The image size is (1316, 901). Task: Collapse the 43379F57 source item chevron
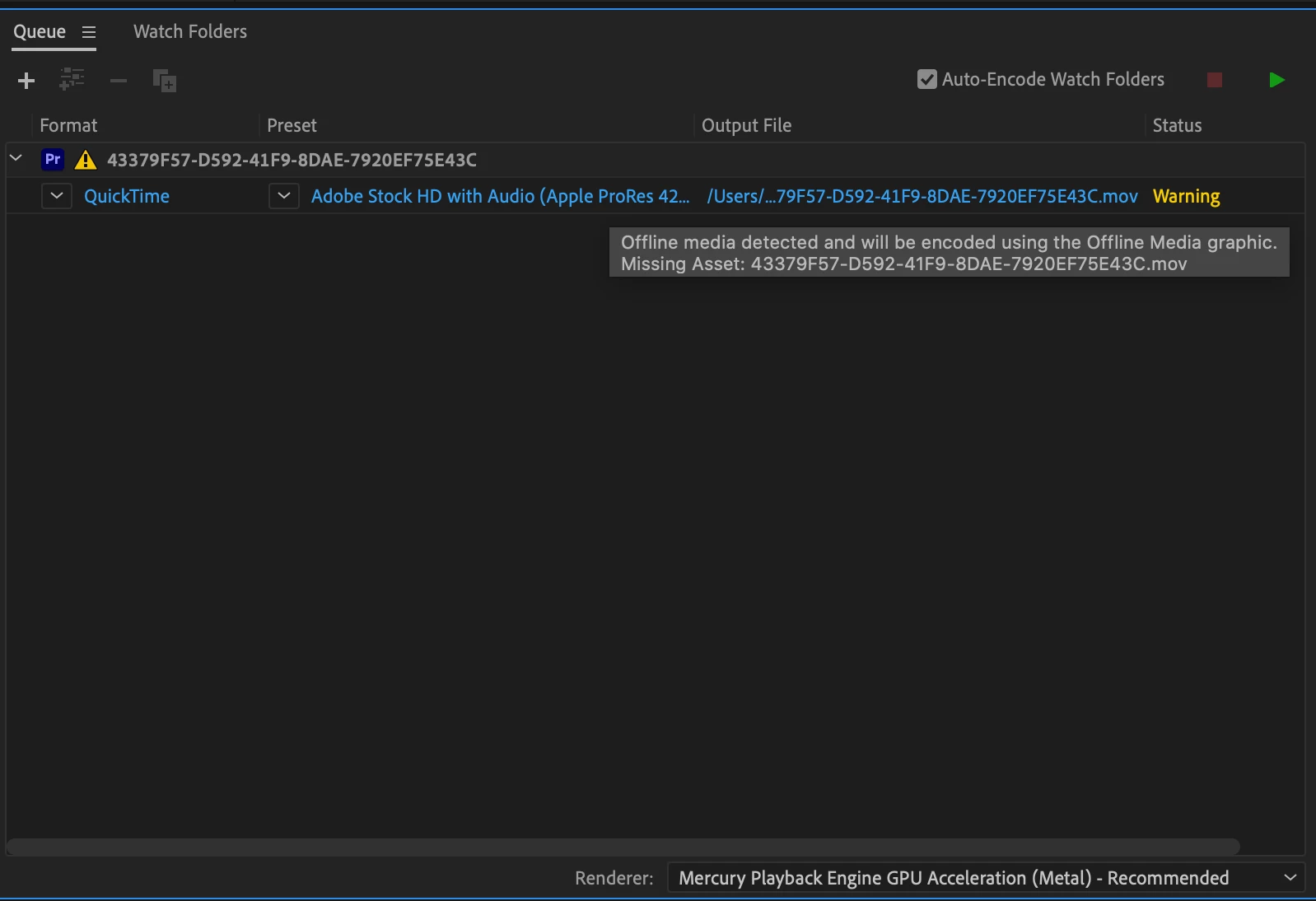click(16, 157)
